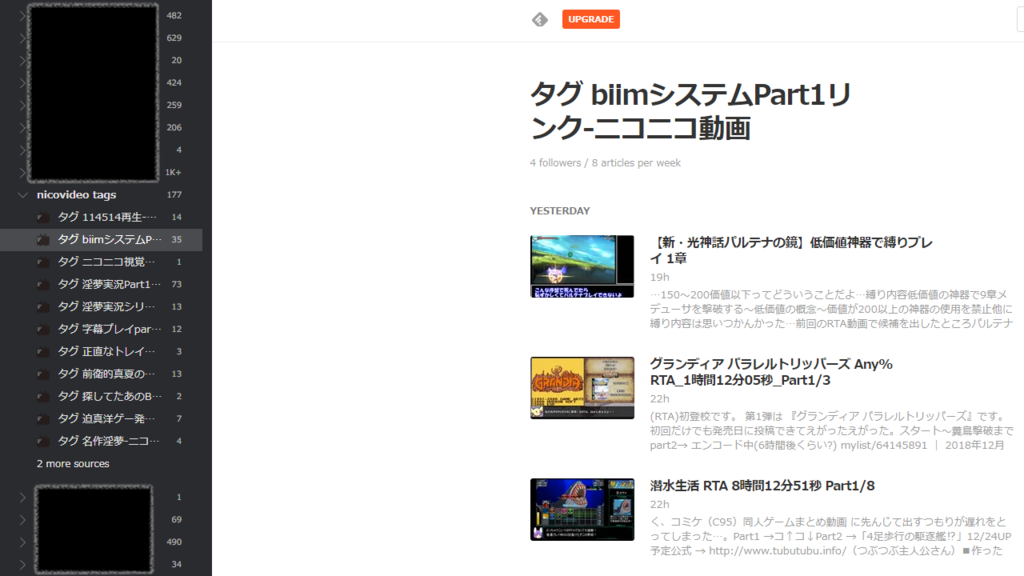Expand the lower hidden category with 69 unread
Image resolution: width=1024 pixels, height=576 pixels.
point(23,520)
